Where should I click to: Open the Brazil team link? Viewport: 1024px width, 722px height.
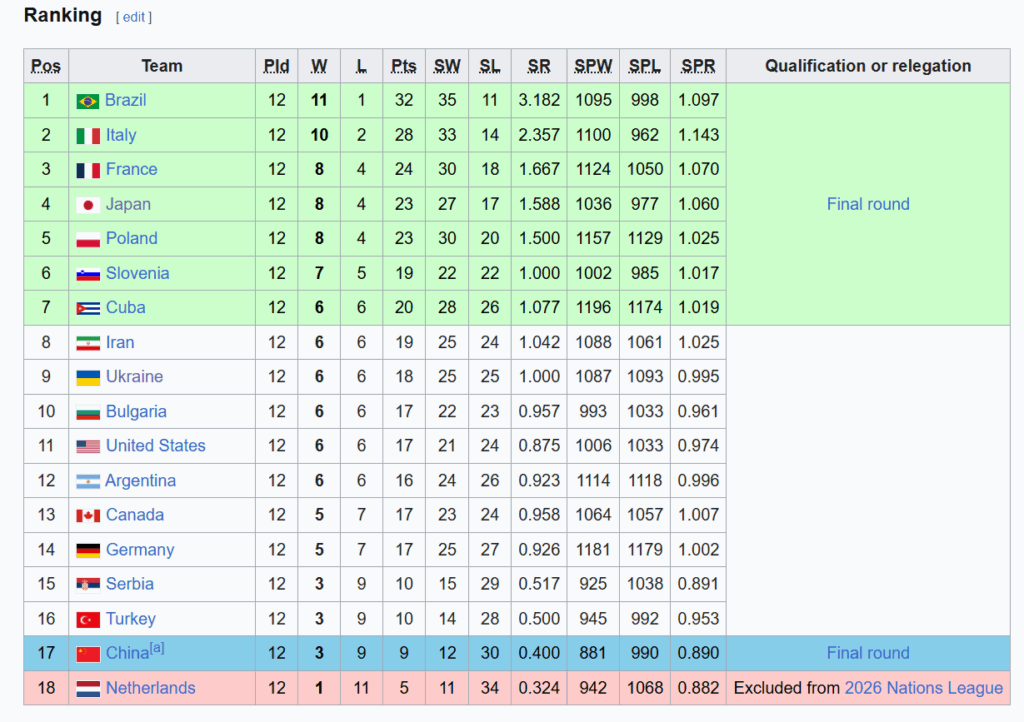tap(125, 100)
